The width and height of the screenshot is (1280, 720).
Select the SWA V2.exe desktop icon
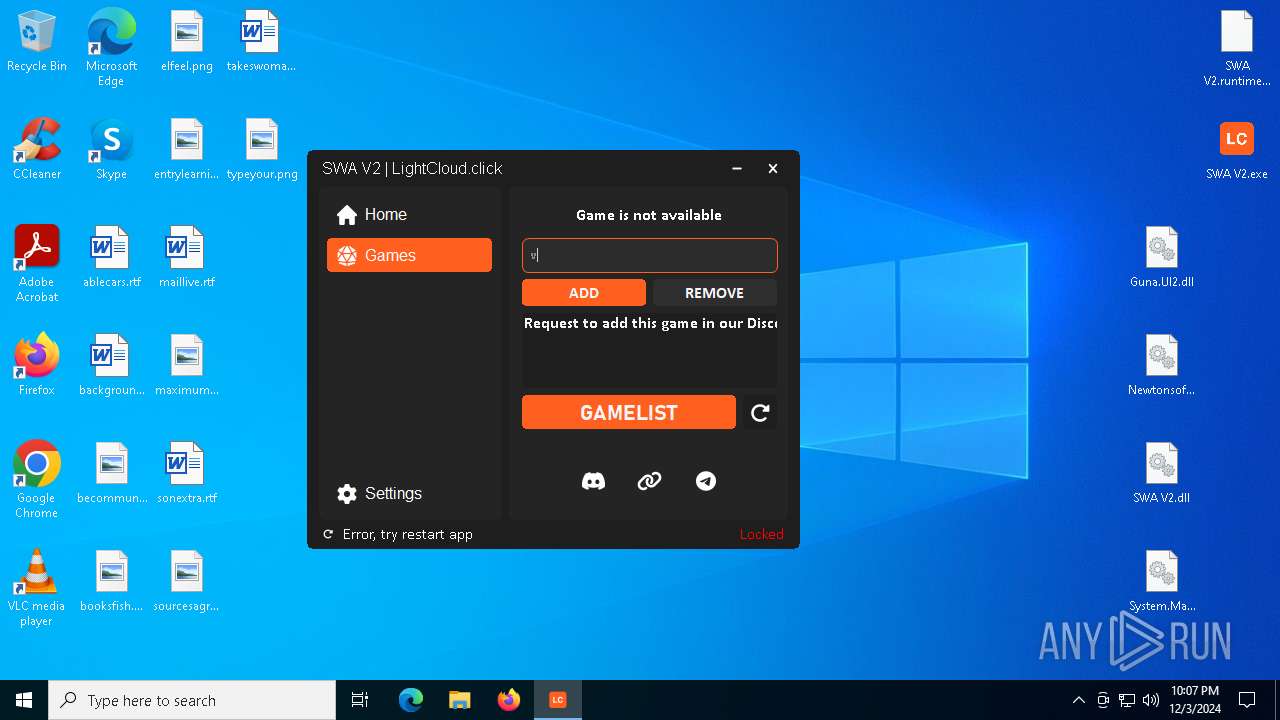1237,149
